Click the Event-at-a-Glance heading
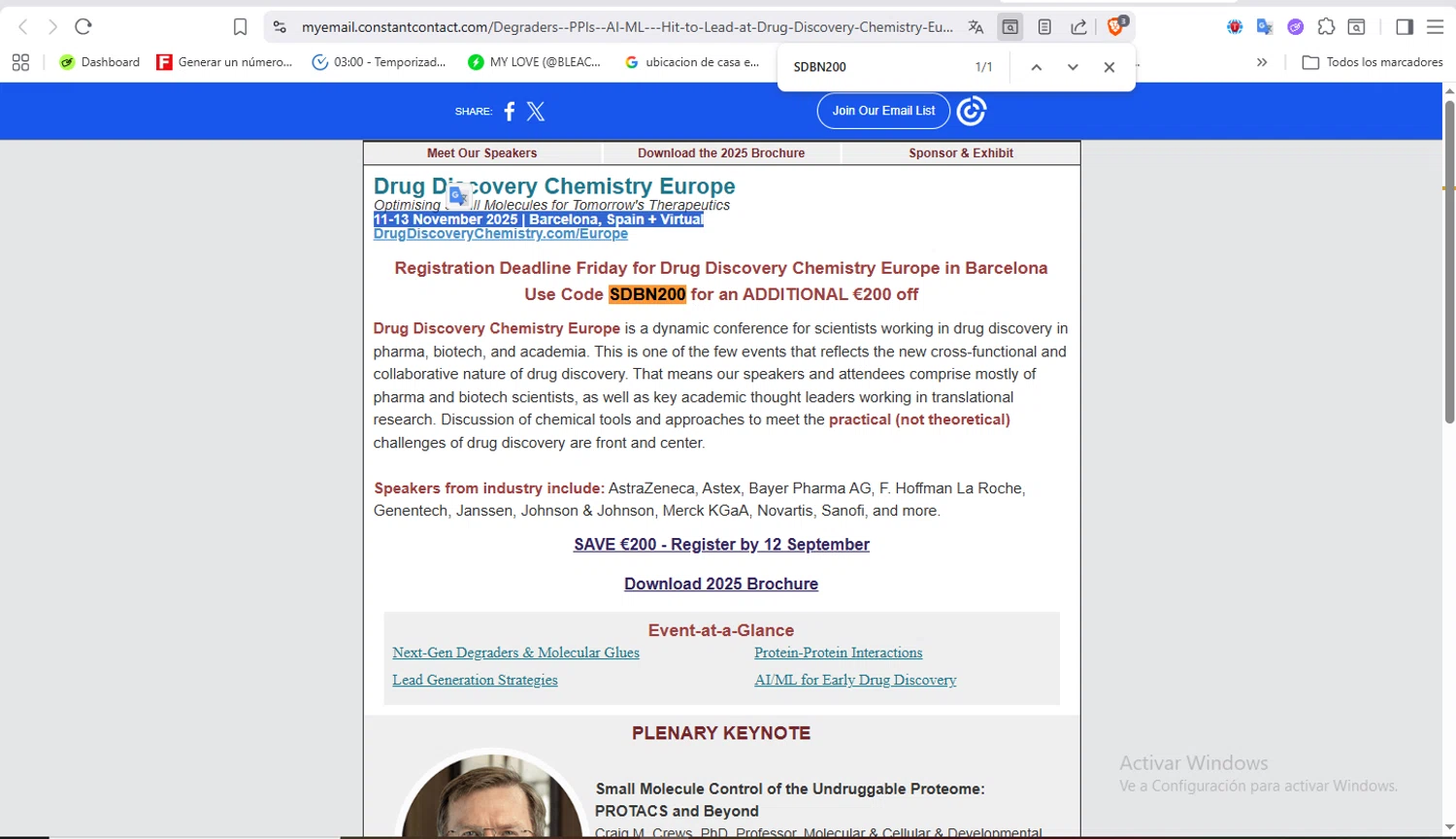 [721, 630]
